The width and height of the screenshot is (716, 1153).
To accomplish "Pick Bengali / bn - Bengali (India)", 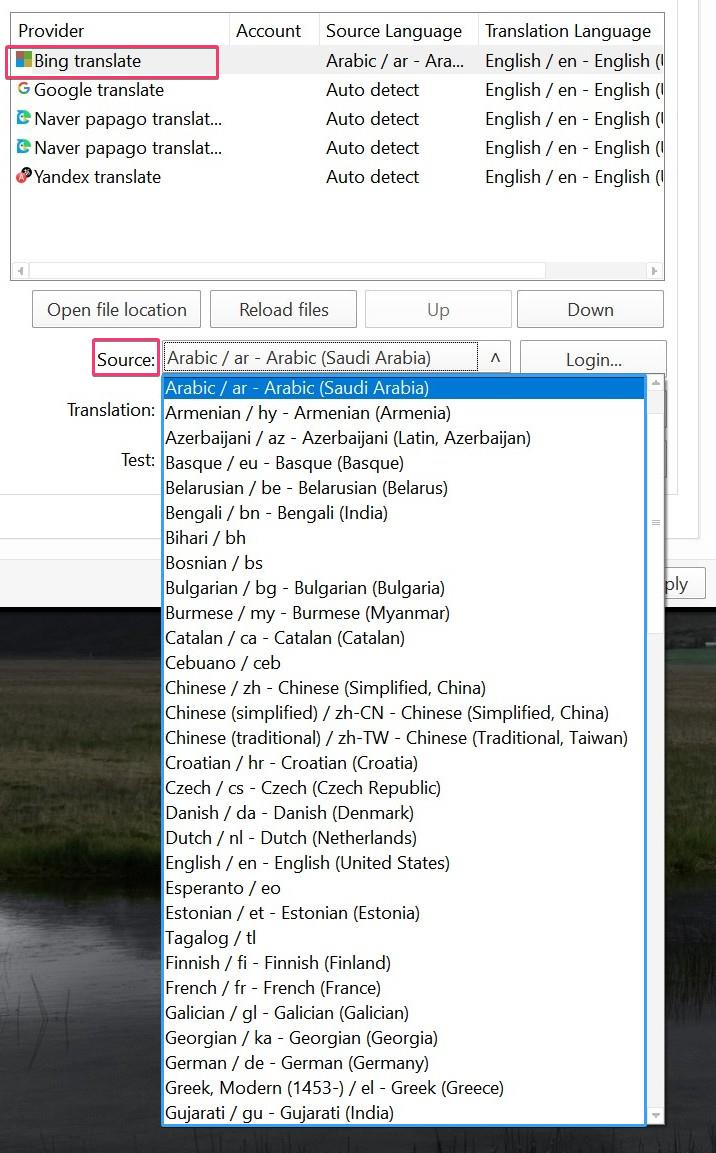I will click(x=404, y=513).
